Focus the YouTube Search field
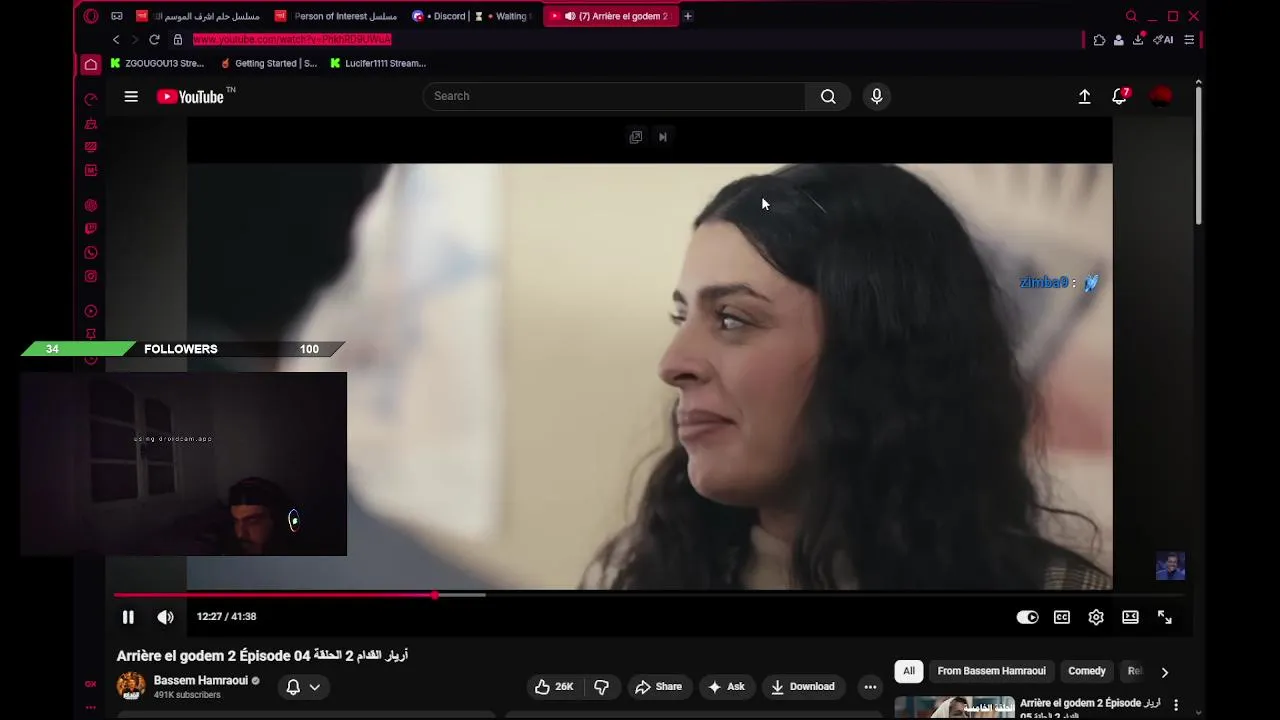 [x=614, y=96]
